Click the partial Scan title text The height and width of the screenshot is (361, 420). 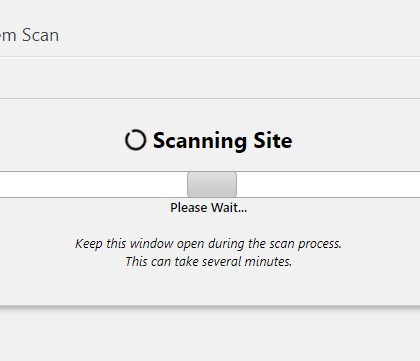pos(29,35)
